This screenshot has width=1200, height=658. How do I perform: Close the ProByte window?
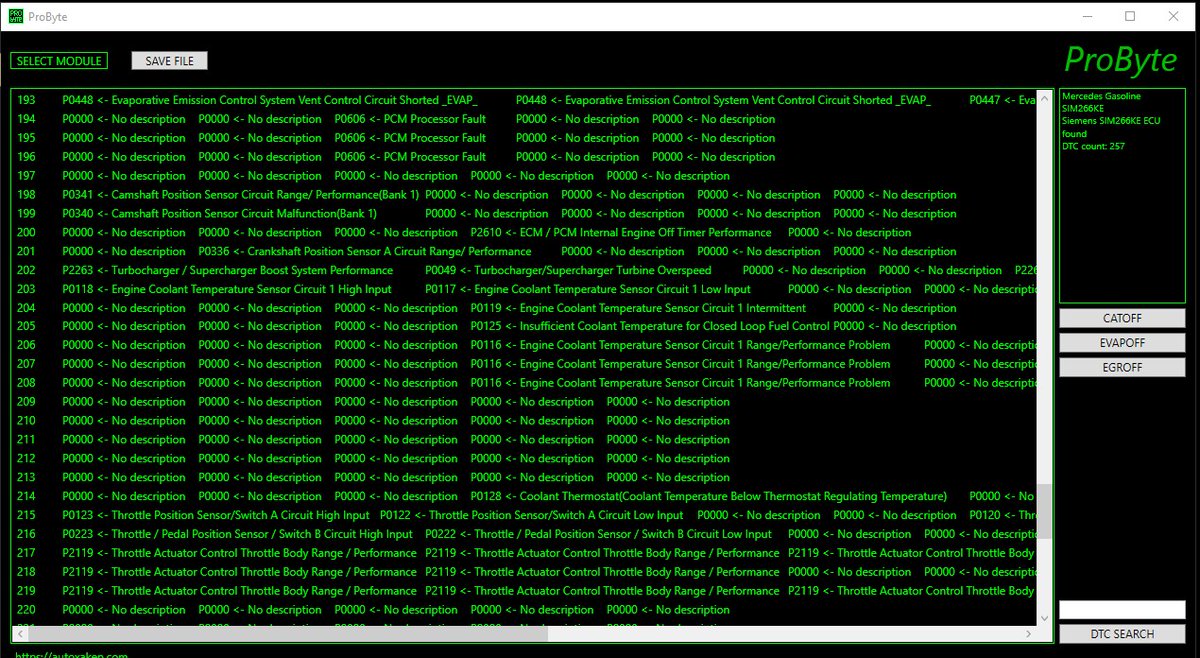click(1176, 16)
